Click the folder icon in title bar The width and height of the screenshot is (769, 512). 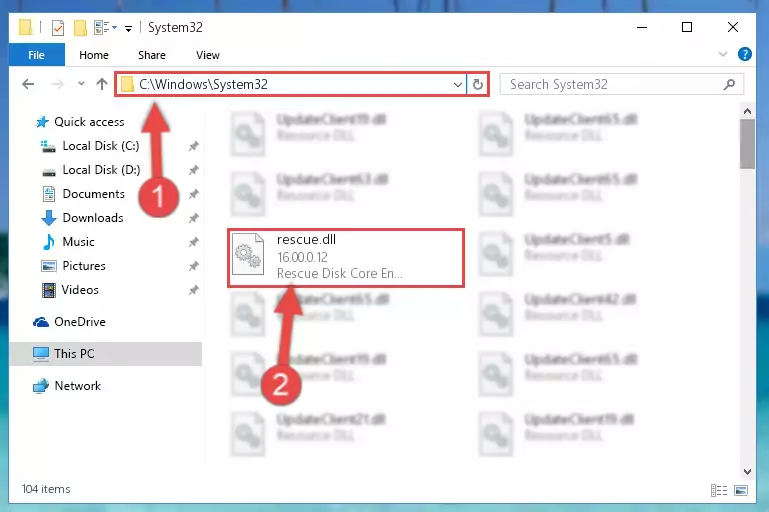(x=26, y=27)
